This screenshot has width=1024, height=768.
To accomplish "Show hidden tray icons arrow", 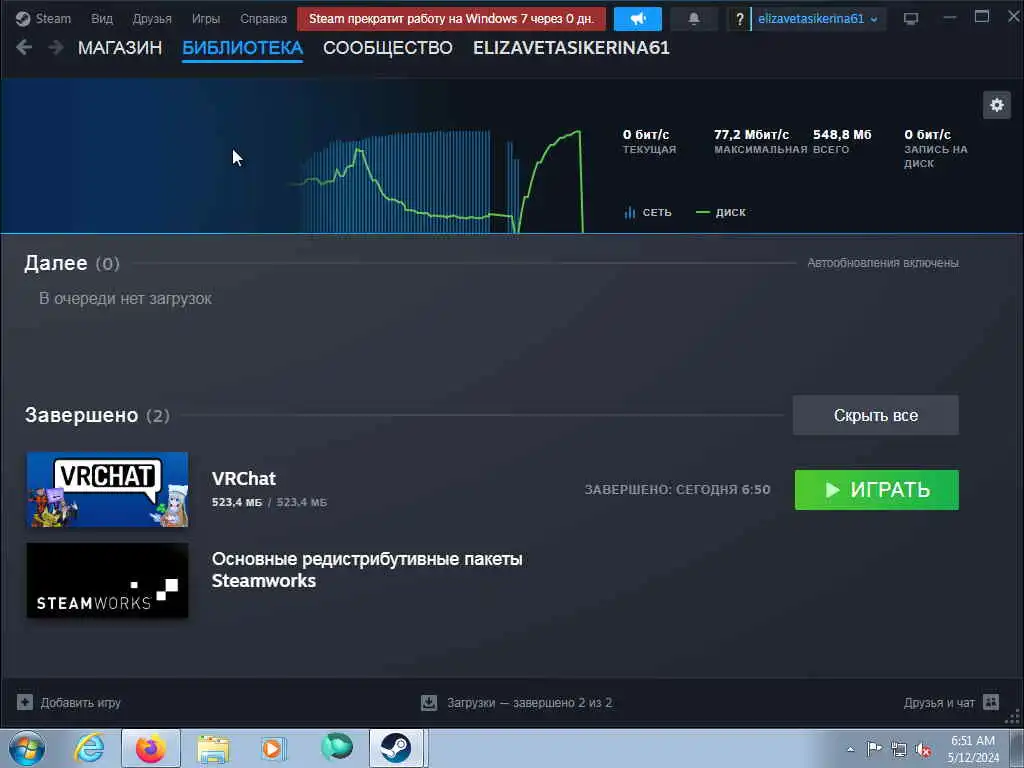I will [x=850, y=749].
